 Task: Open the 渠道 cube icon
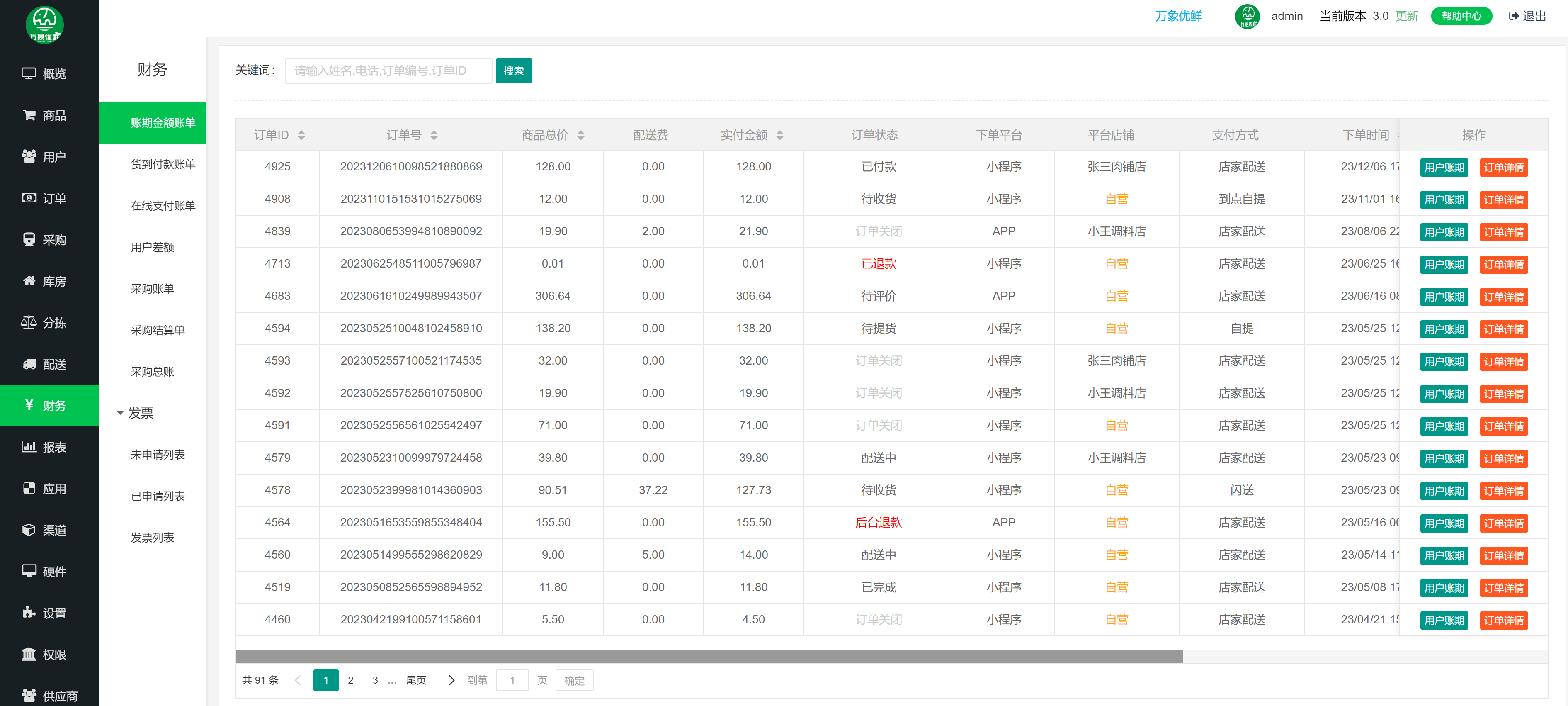pos(29,529)
